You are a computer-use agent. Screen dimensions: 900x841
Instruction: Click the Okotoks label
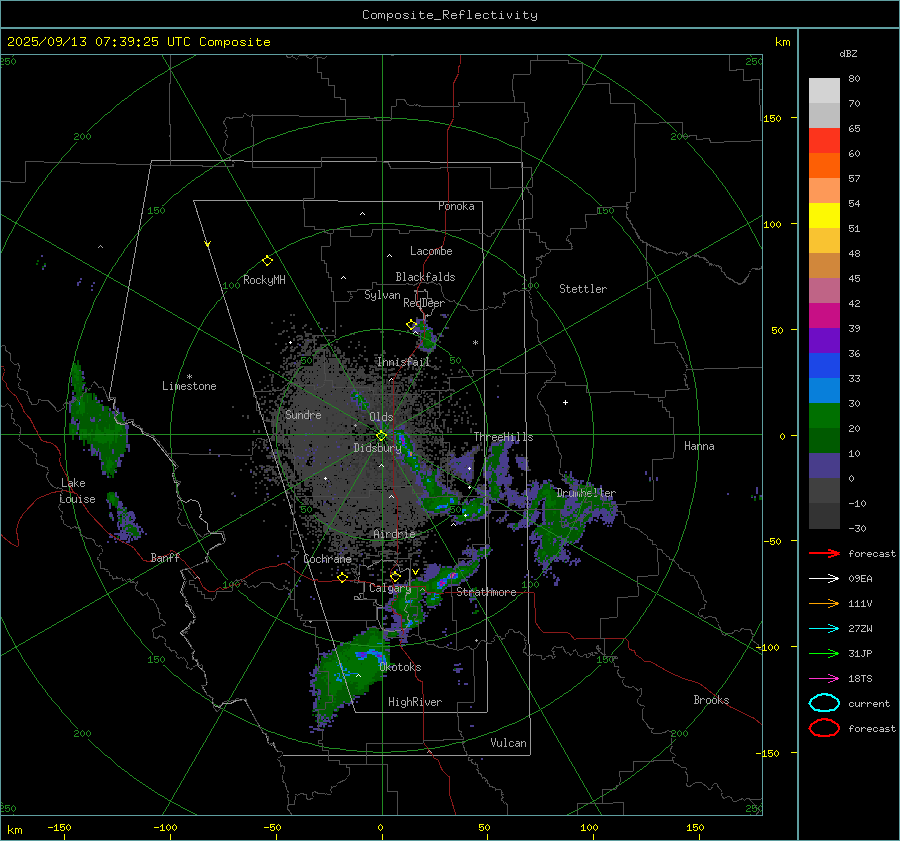(x=400, y=667)
